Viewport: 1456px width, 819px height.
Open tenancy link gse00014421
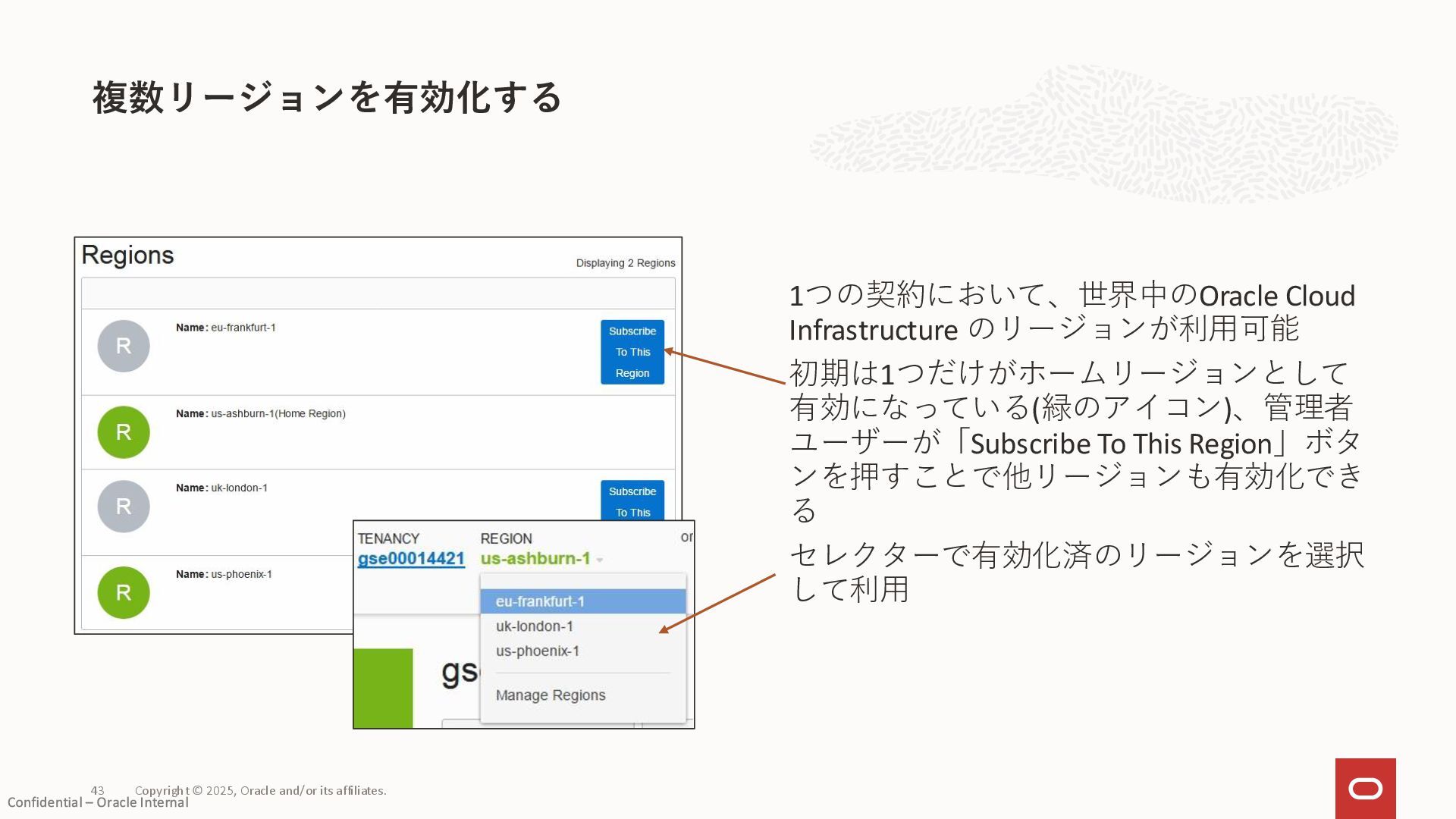click(x=411, y=559)
